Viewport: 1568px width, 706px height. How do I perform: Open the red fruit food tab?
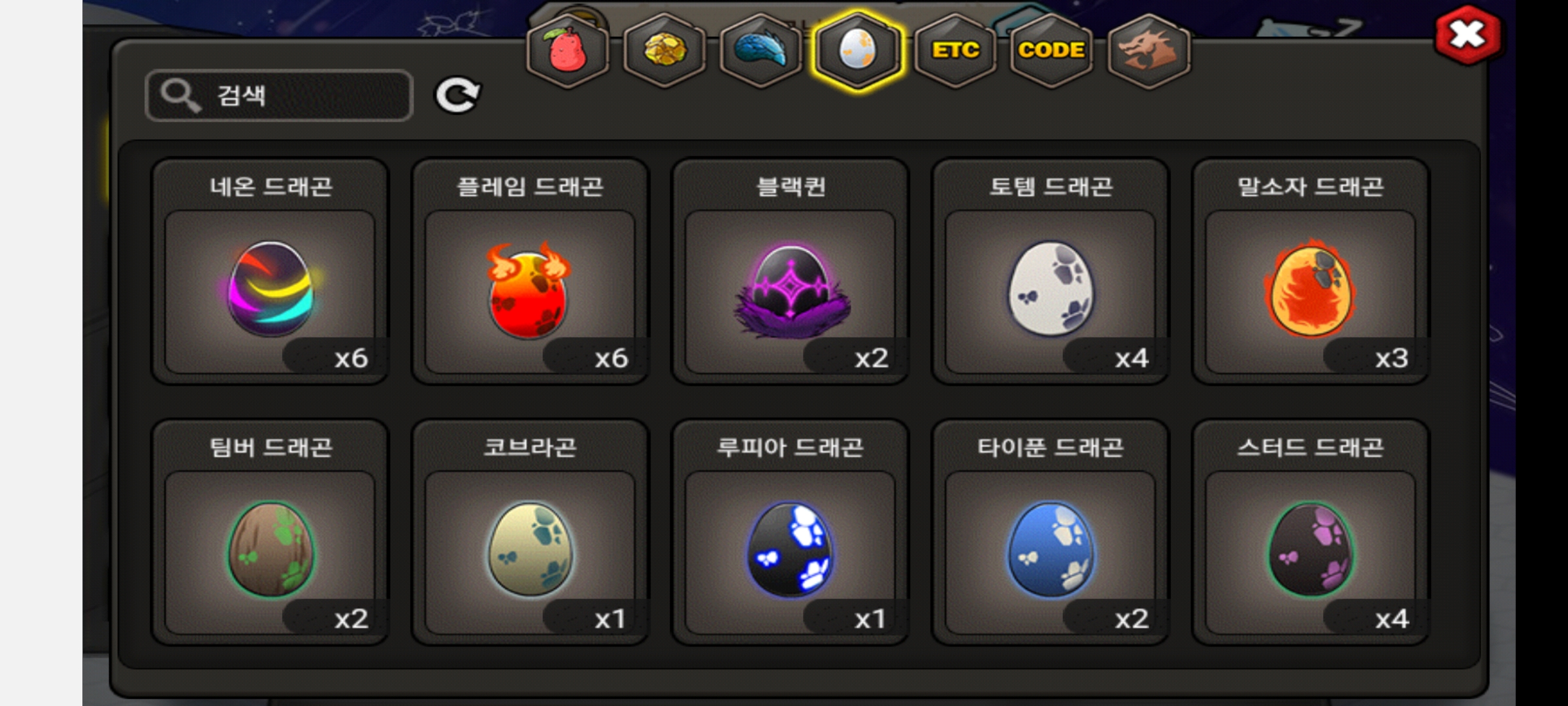(x=568, y=51)
